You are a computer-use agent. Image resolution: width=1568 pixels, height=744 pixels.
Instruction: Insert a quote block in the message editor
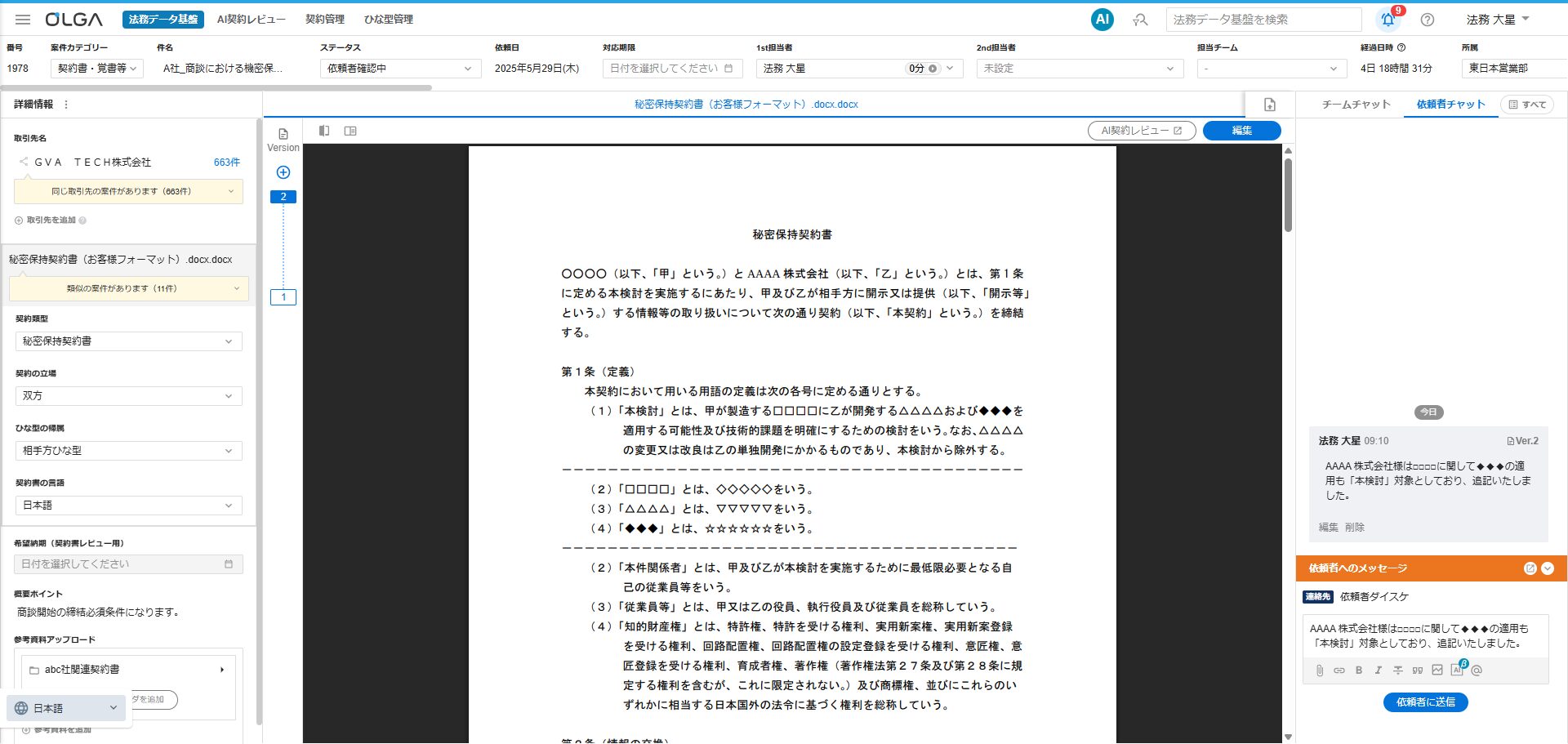(x=1418, y=670)
